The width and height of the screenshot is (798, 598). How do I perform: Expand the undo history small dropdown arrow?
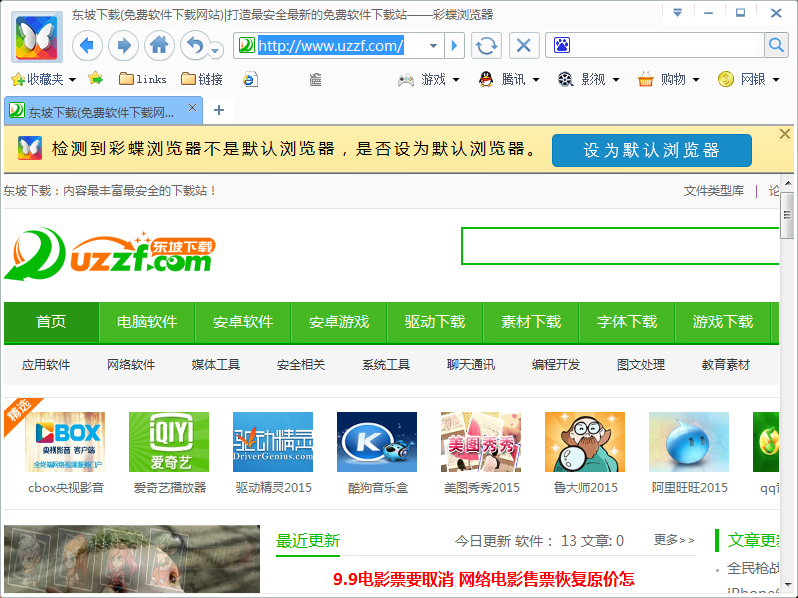[x=216, y=50]
